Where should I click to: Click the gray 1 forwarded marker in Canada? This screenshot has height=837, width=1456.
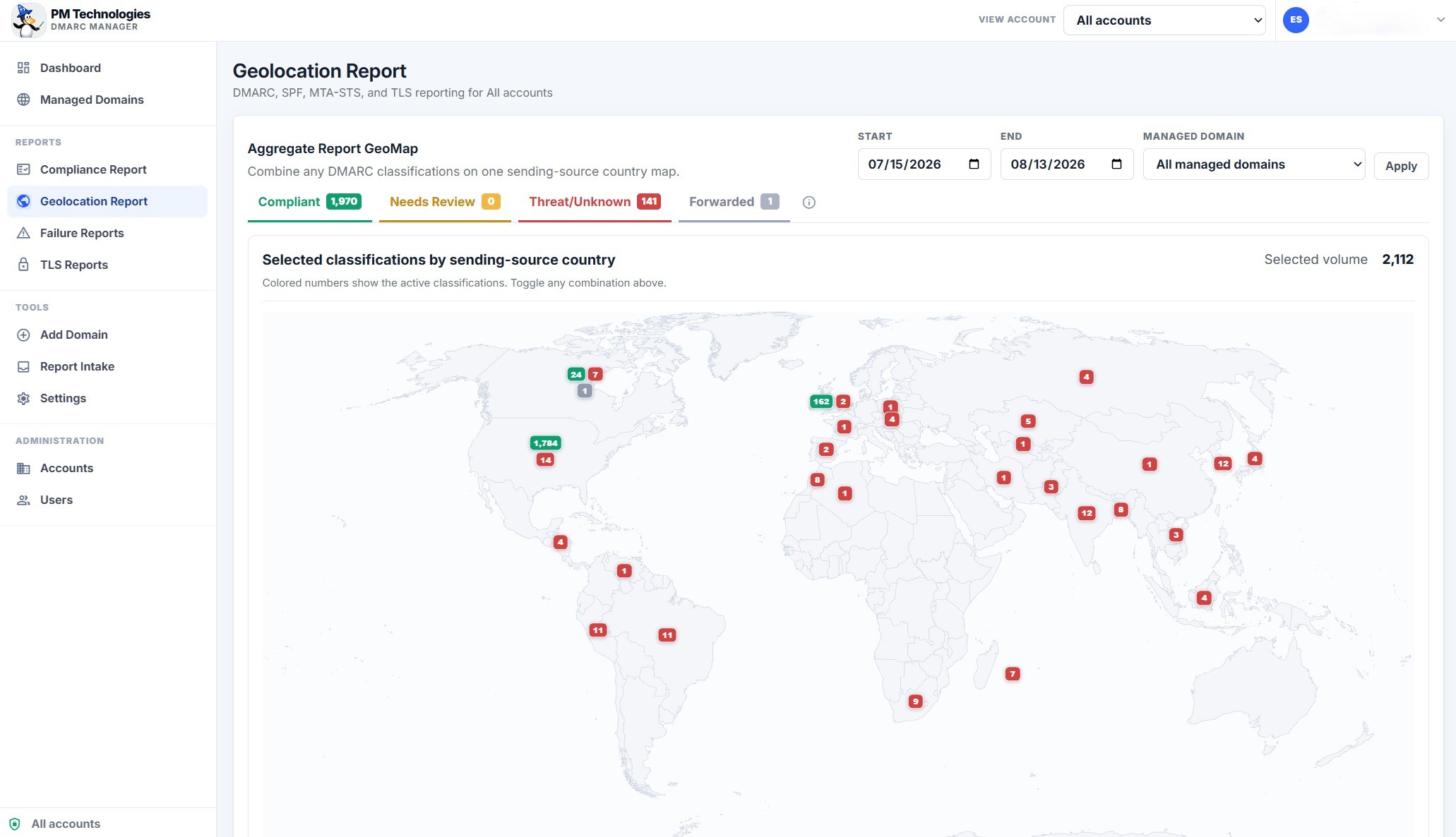(x=585, y=391)
